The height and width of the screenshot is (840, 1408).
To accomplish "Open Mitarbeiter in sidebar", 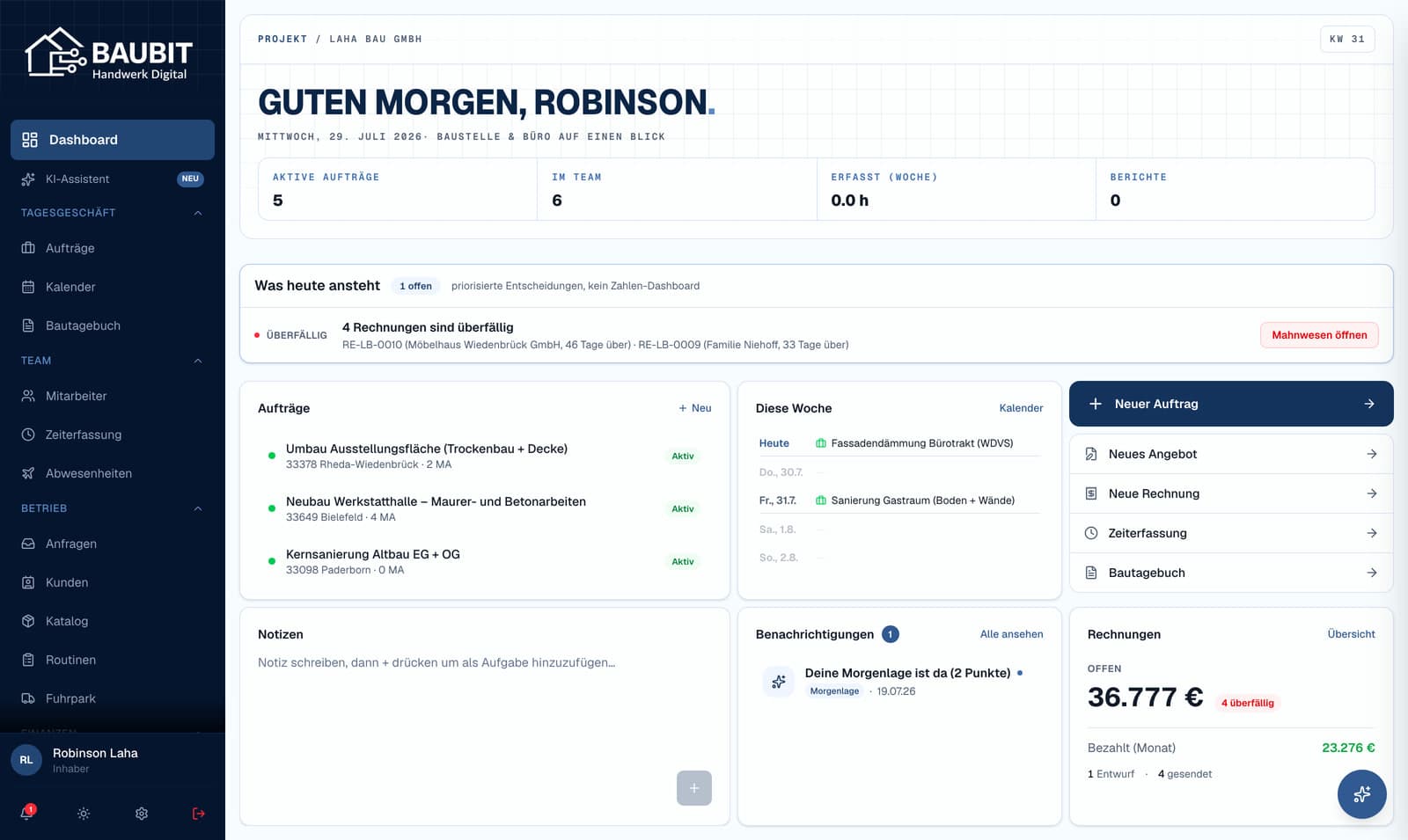I will [113, 396].
